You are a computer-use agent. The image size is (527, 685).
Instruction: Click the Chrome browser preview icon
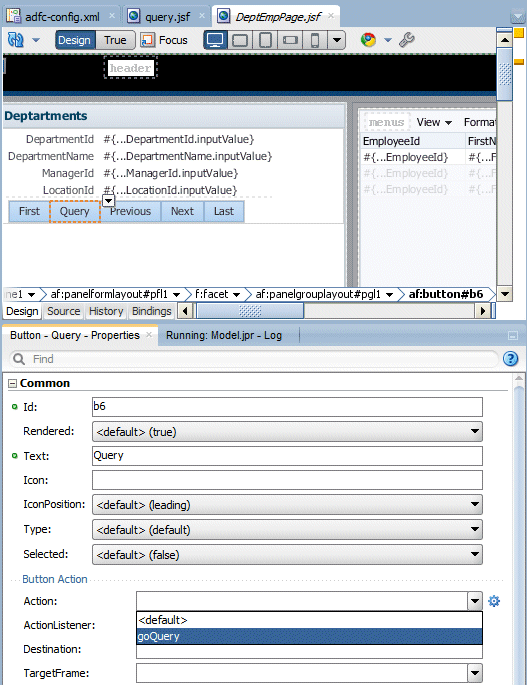368,40
